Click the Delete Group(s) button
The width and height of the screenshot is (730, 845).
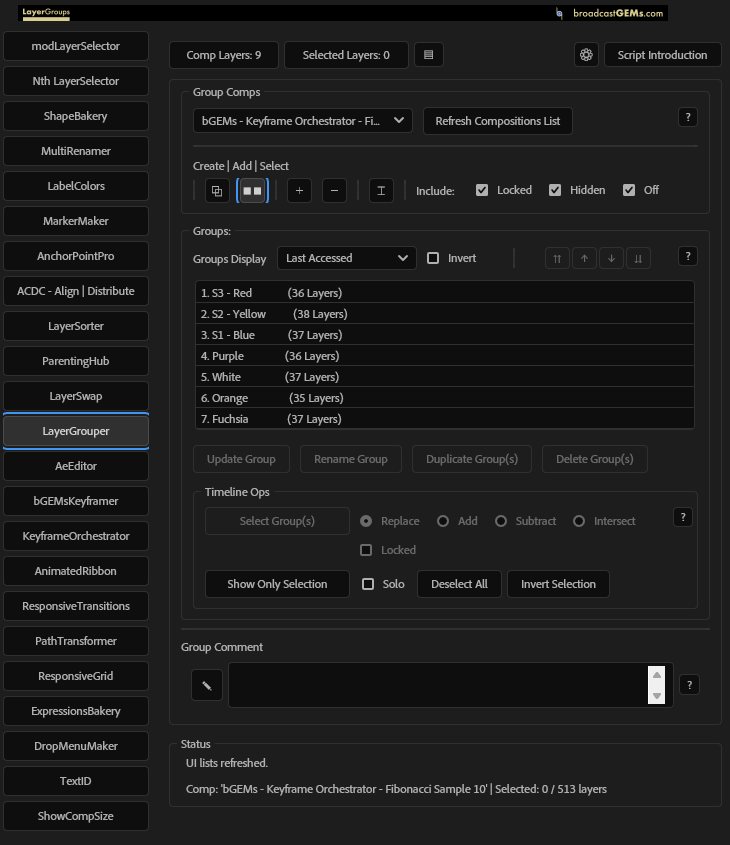595,459
